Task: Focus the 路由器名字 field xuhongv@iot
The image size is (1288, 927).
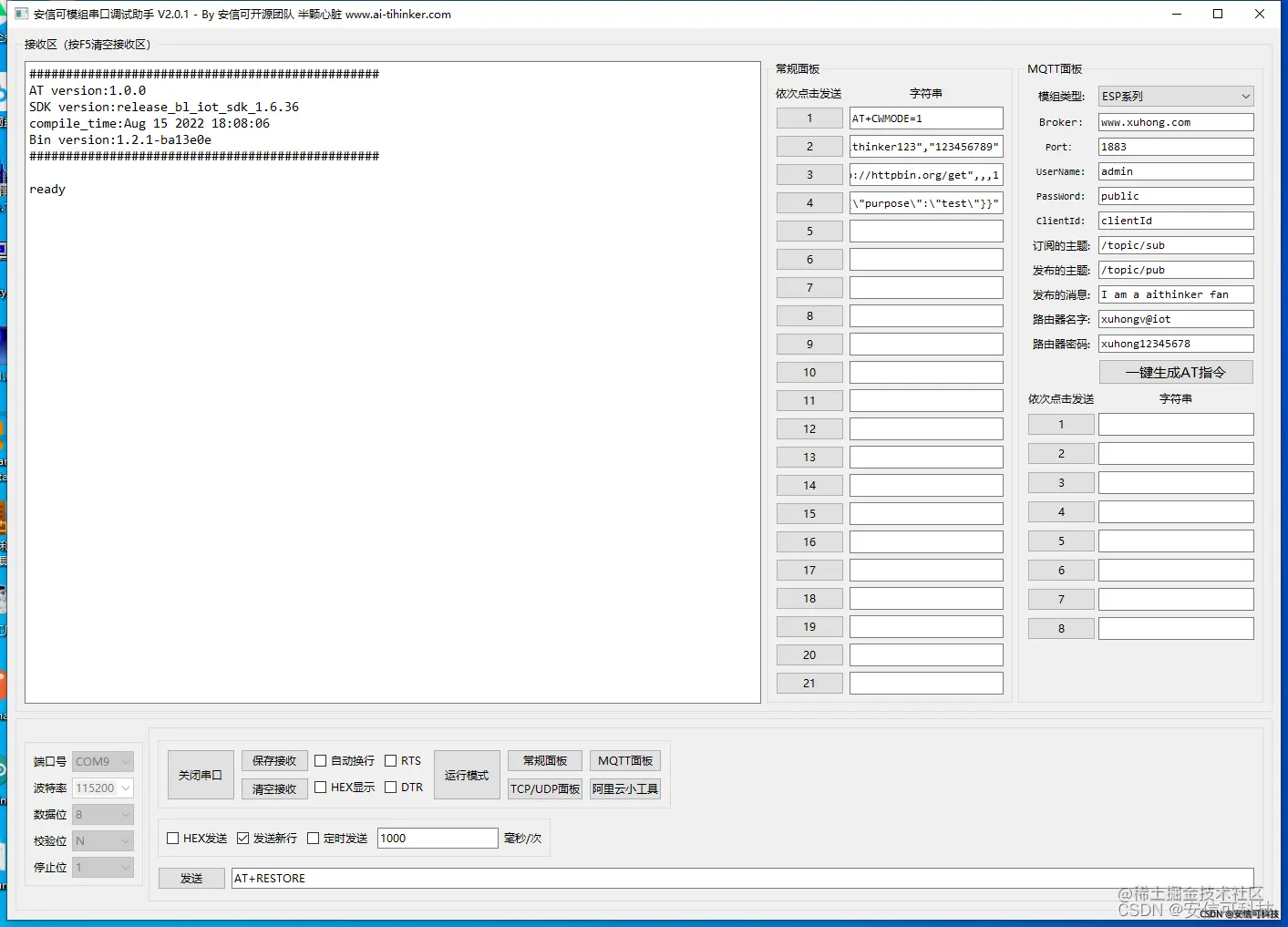Action: point(1176,319)
